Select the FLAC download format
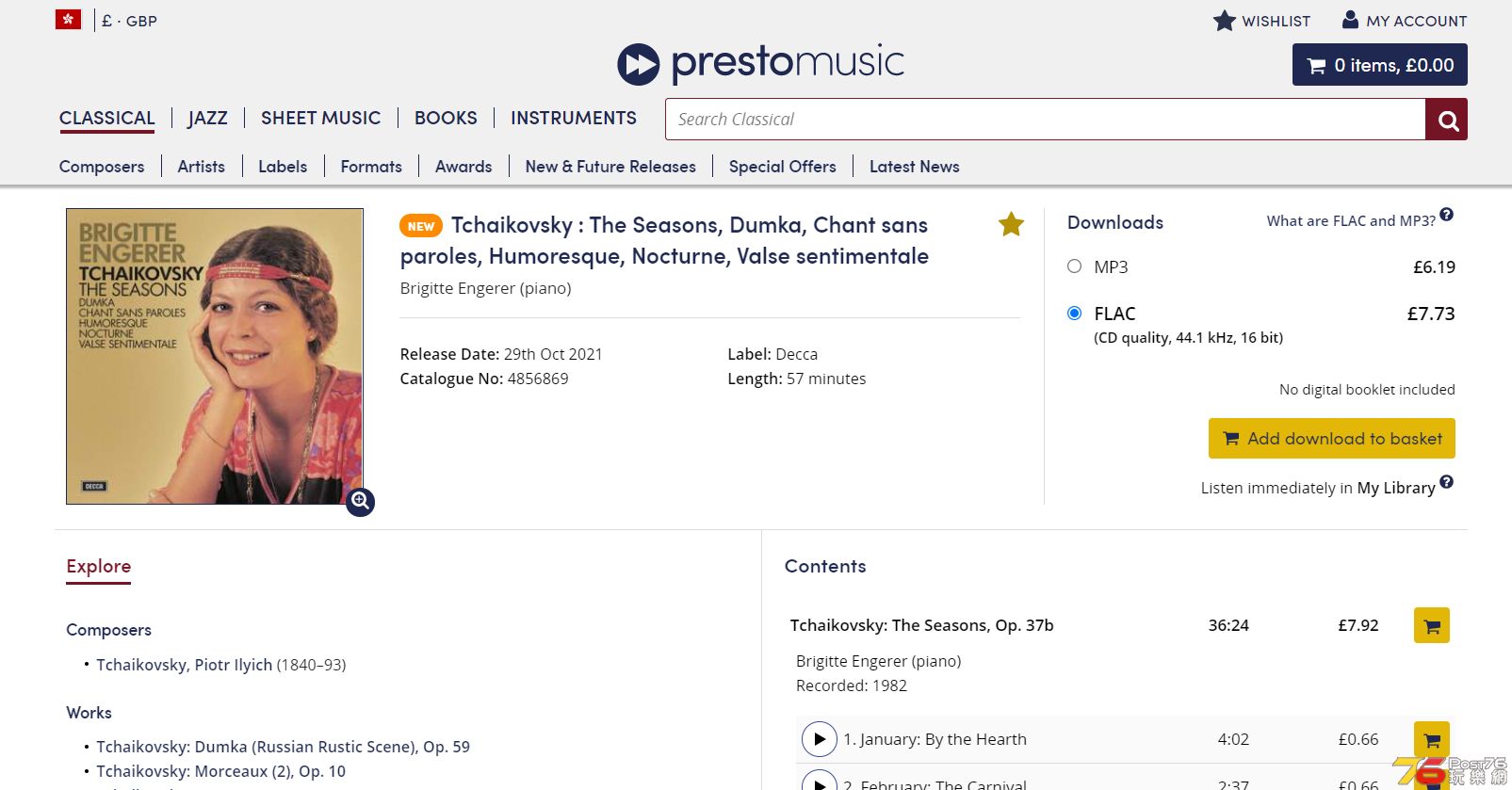The width and height of the screenshot is (1512, 790). [x=1074, y=314]
